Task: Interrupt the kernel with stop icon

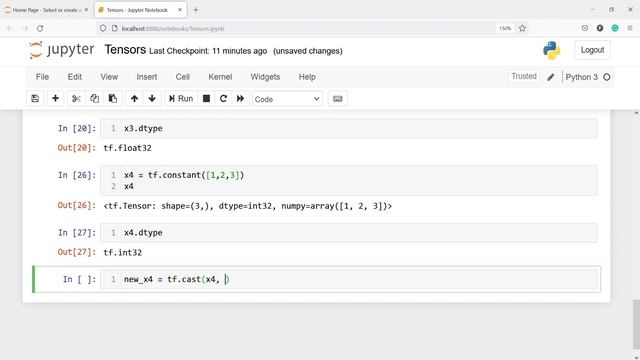Action: click(207, 99)
